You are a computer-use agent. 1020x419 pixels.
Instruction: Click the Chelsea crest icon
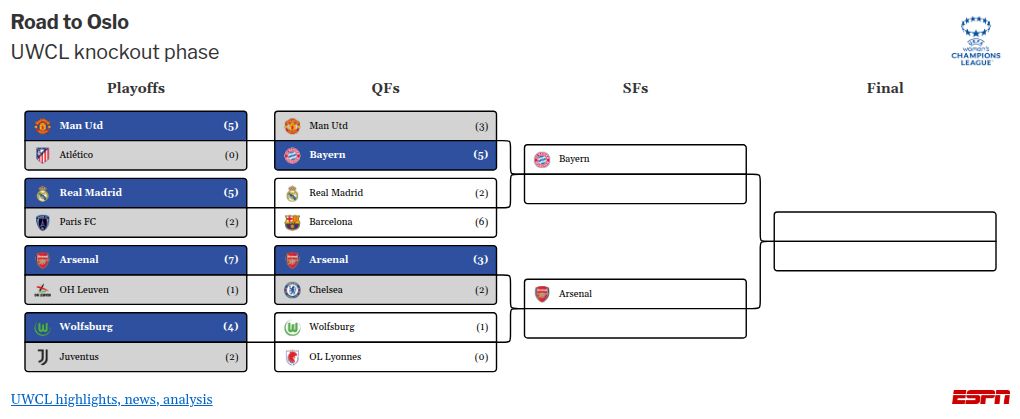292,289
